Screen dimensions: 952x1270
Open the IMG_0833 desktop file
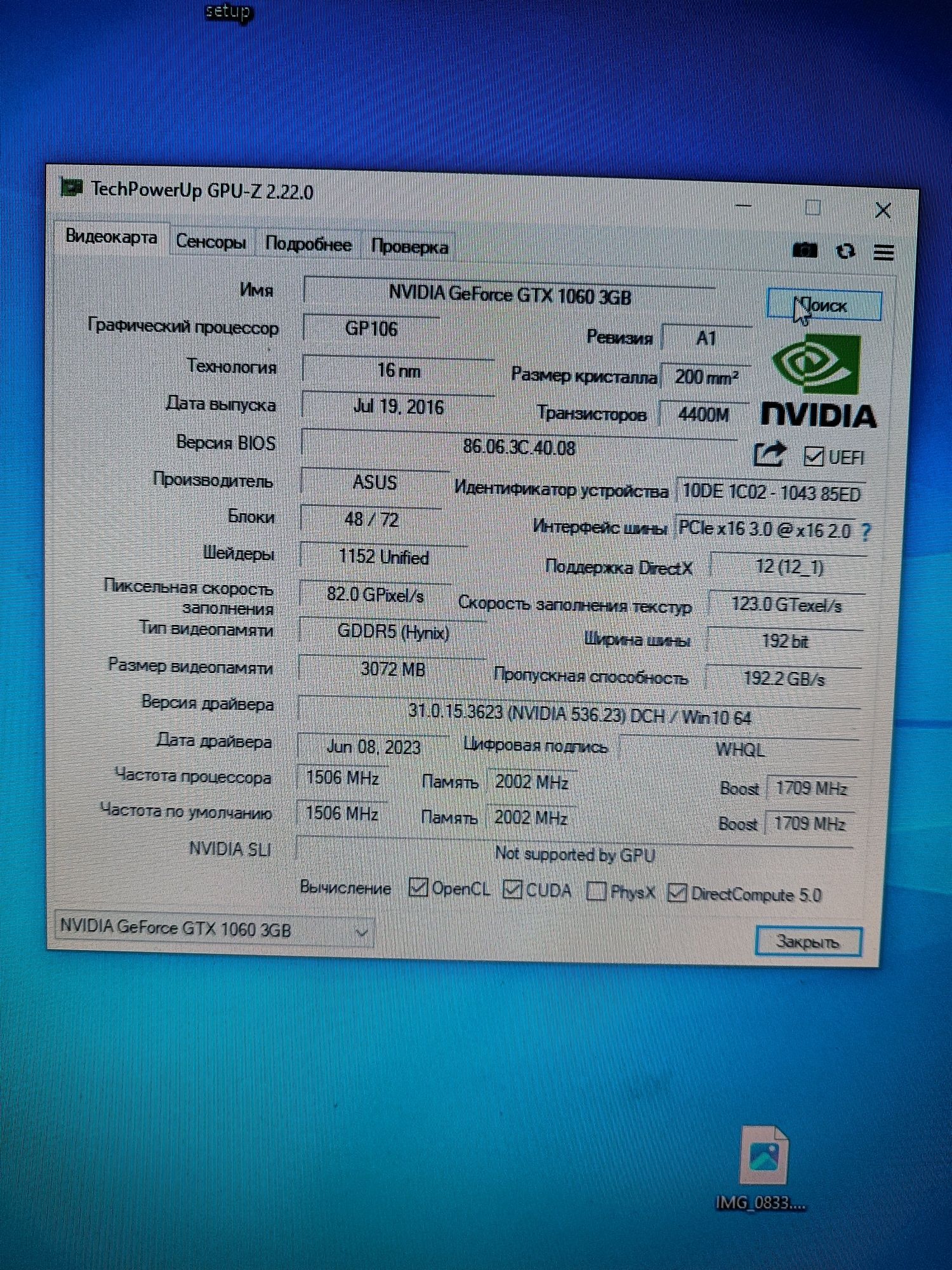[x=762, y=1168]
